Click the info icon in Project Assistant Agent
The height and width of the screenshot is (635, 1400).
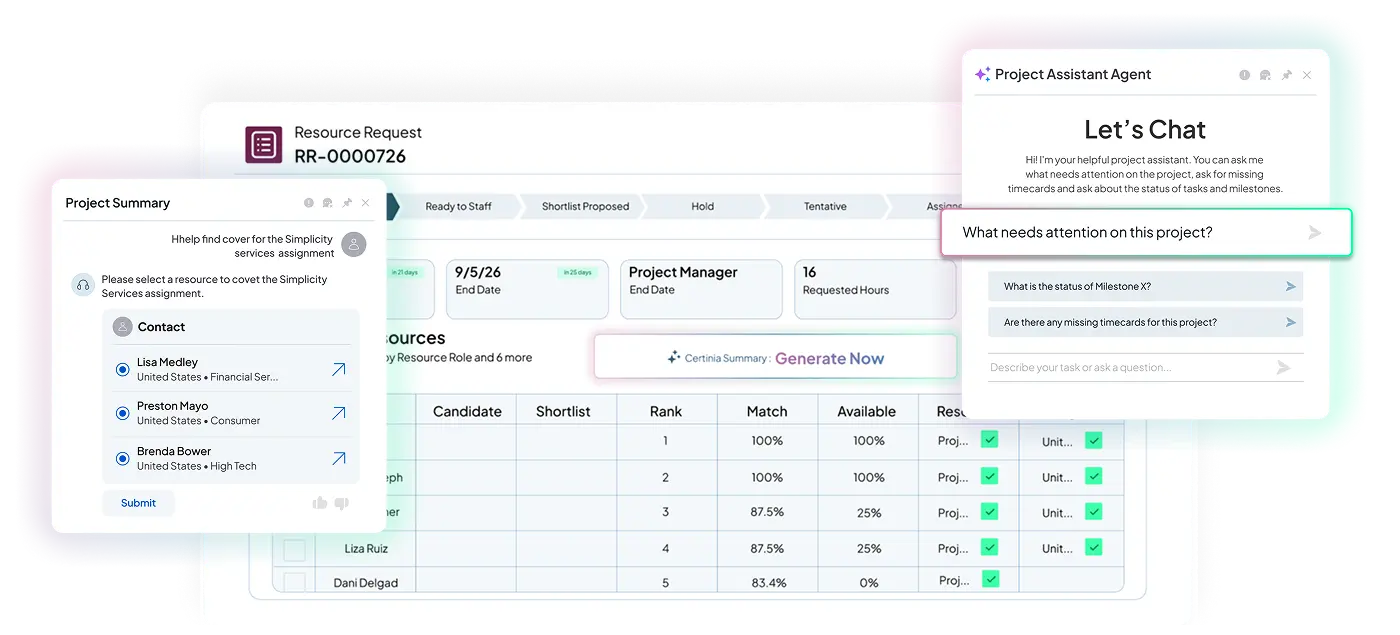(x=1244, y=75)
